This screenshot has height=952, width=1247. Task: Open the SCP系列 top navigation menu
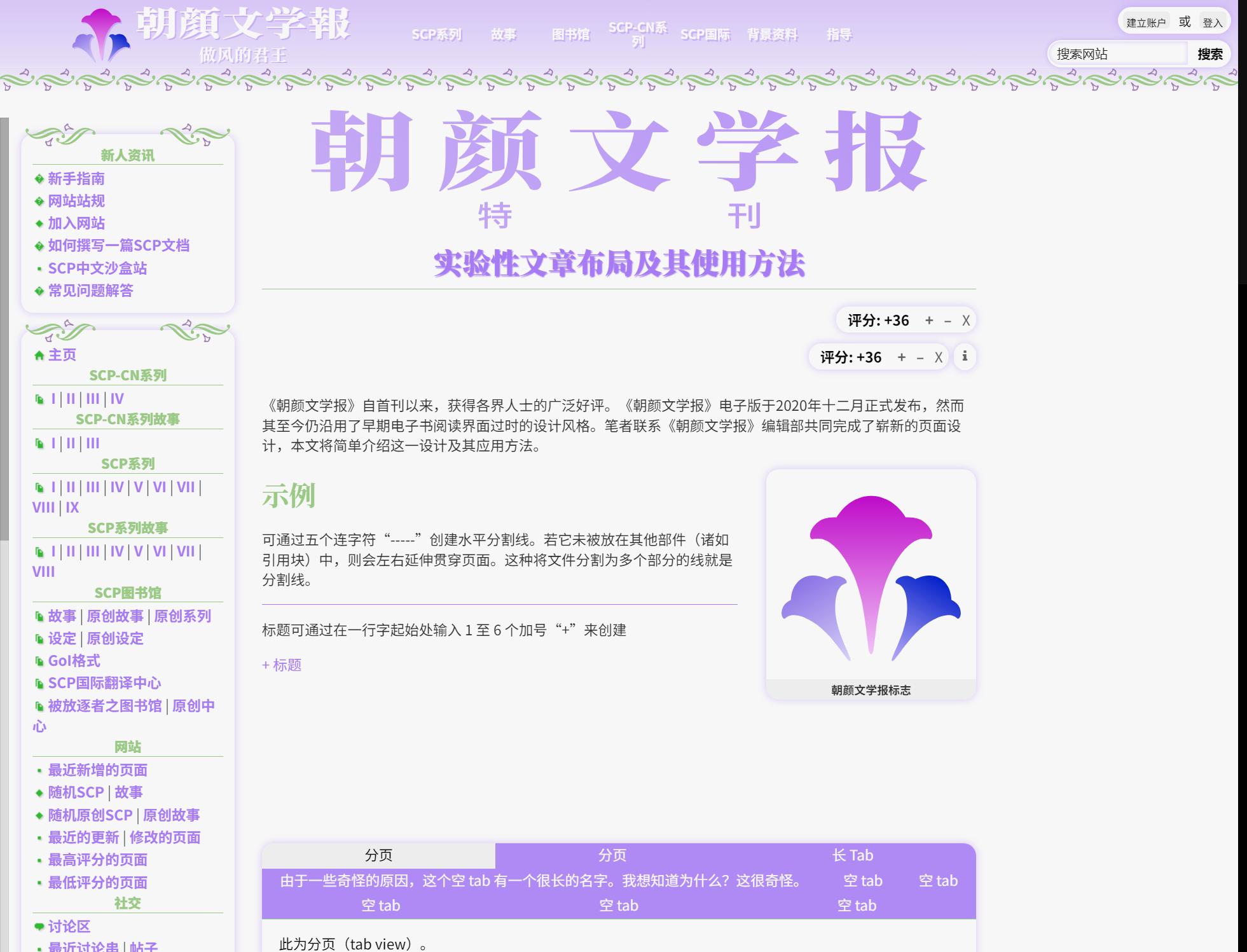436,34
